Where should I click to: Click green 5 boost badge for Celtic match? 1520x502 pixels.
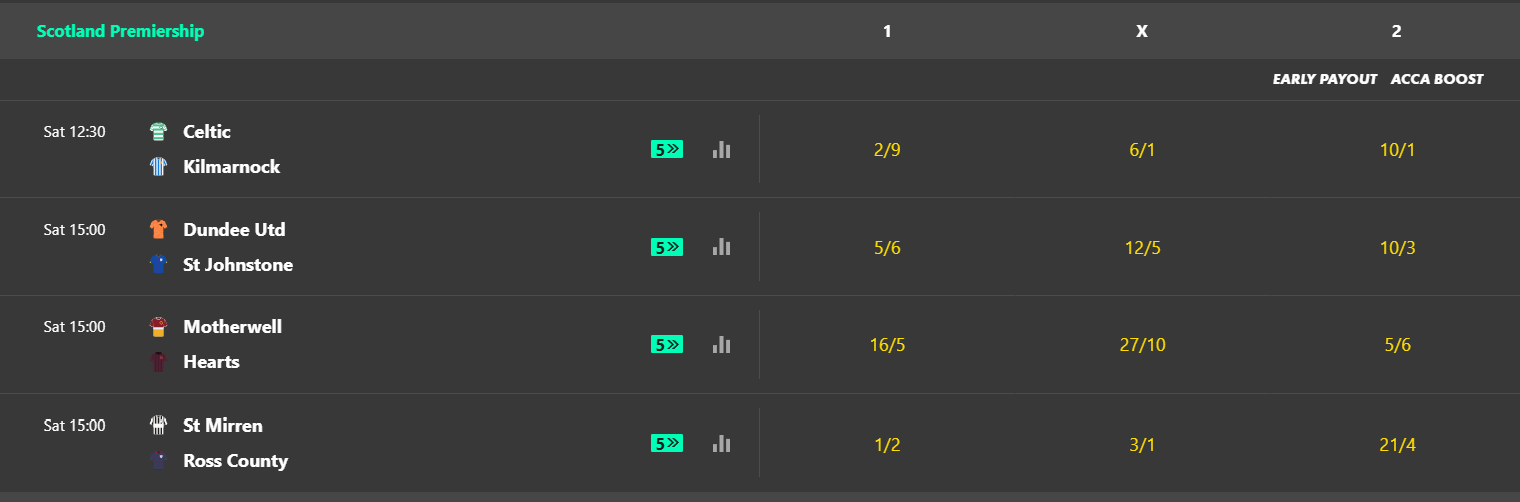point(667,149)
